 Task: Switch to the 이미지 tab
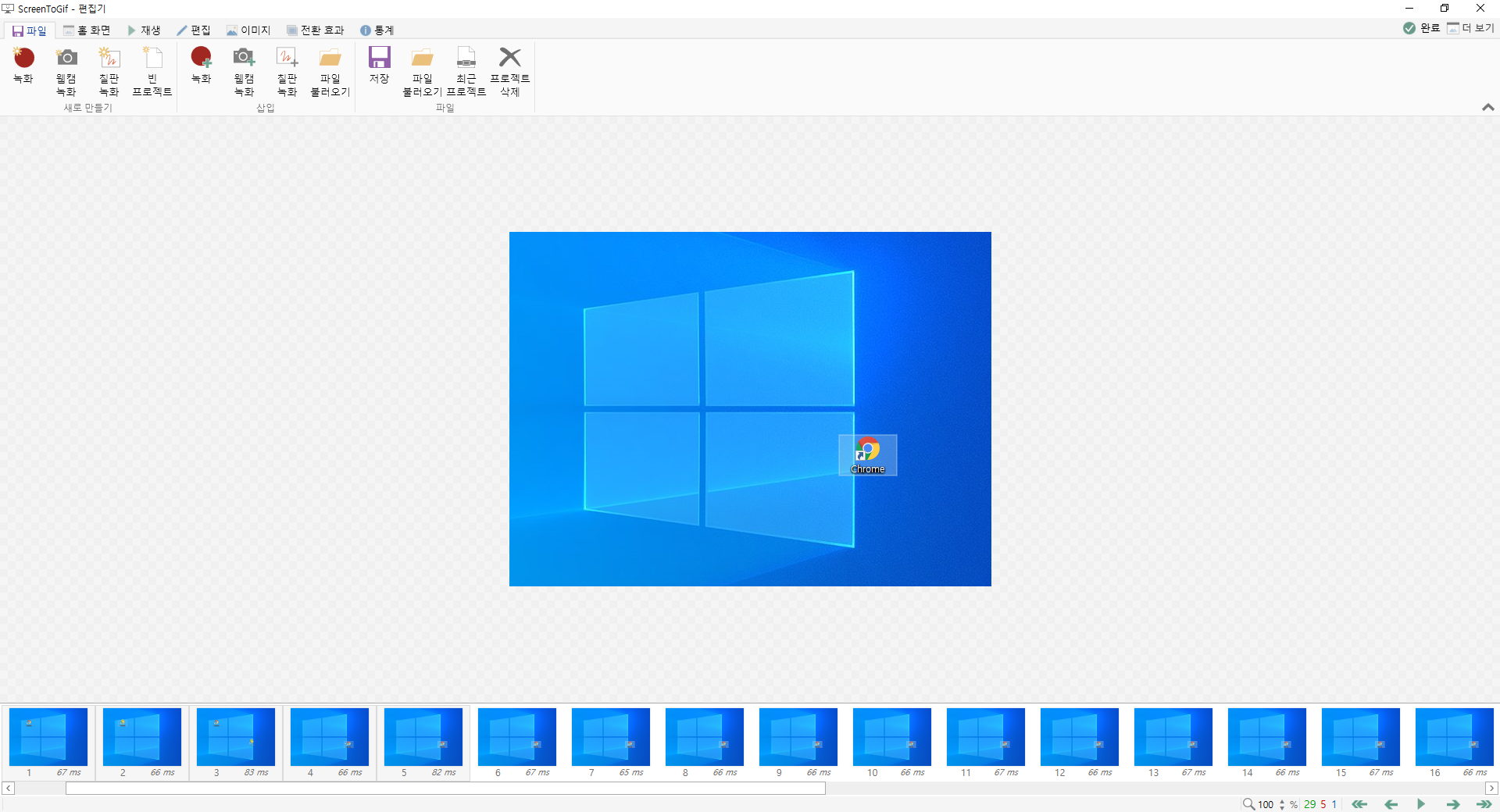(248, 30)
